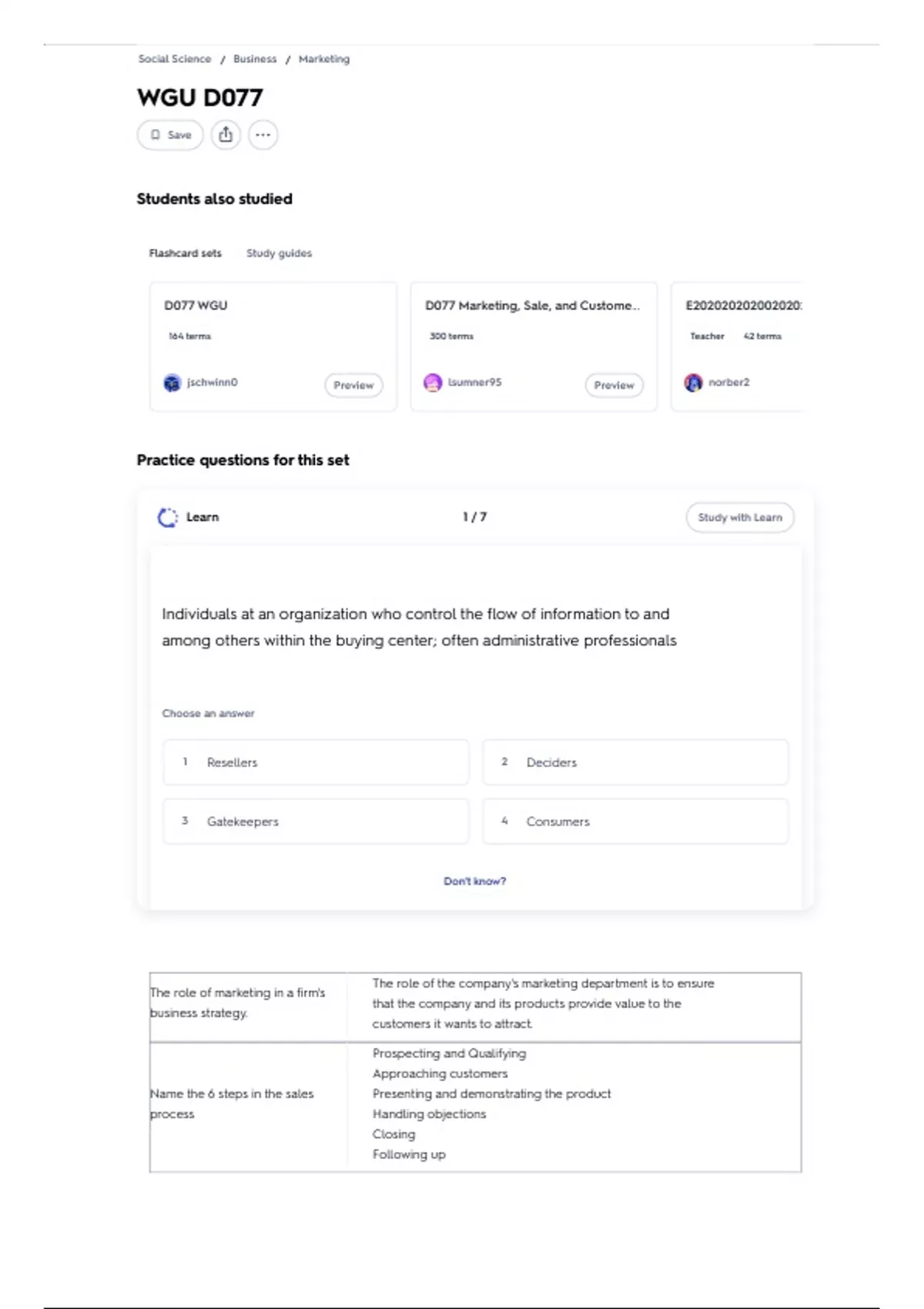The image size is (924, 1309).
Task: Select the Consumers answer option
Action: pyautogui.click(x=635, y=822)
